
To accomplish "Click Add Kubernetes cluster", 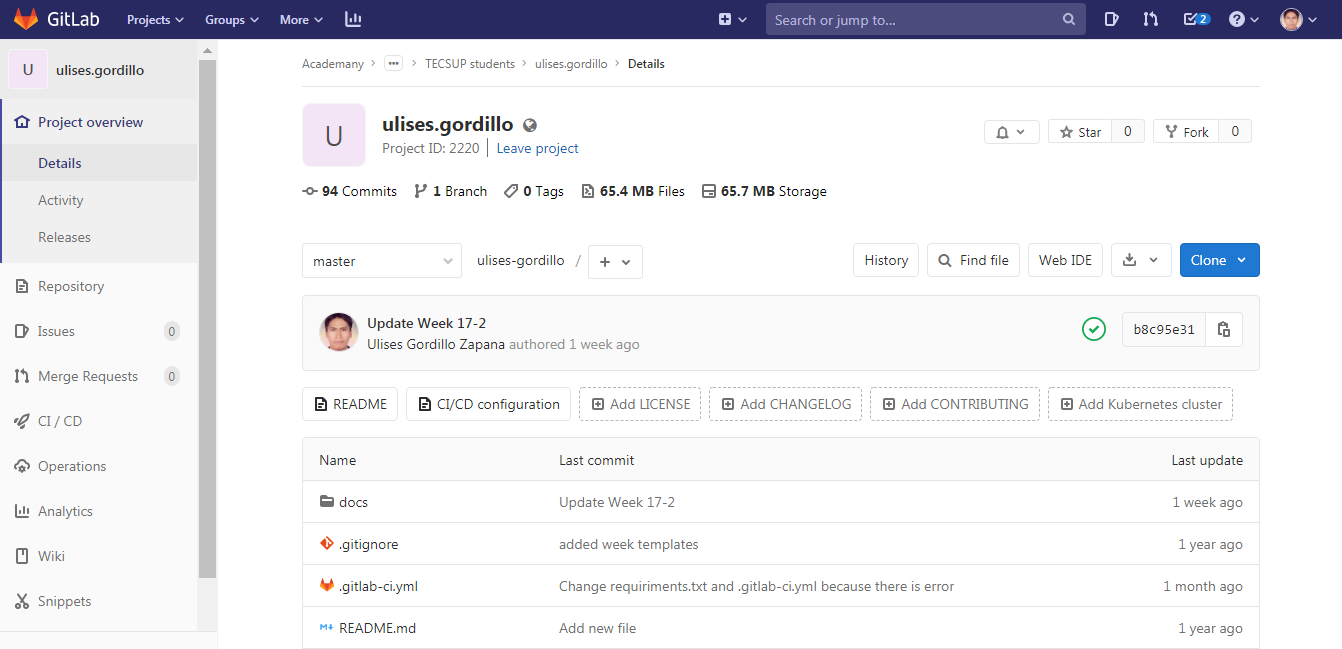I will (1141, 404).
